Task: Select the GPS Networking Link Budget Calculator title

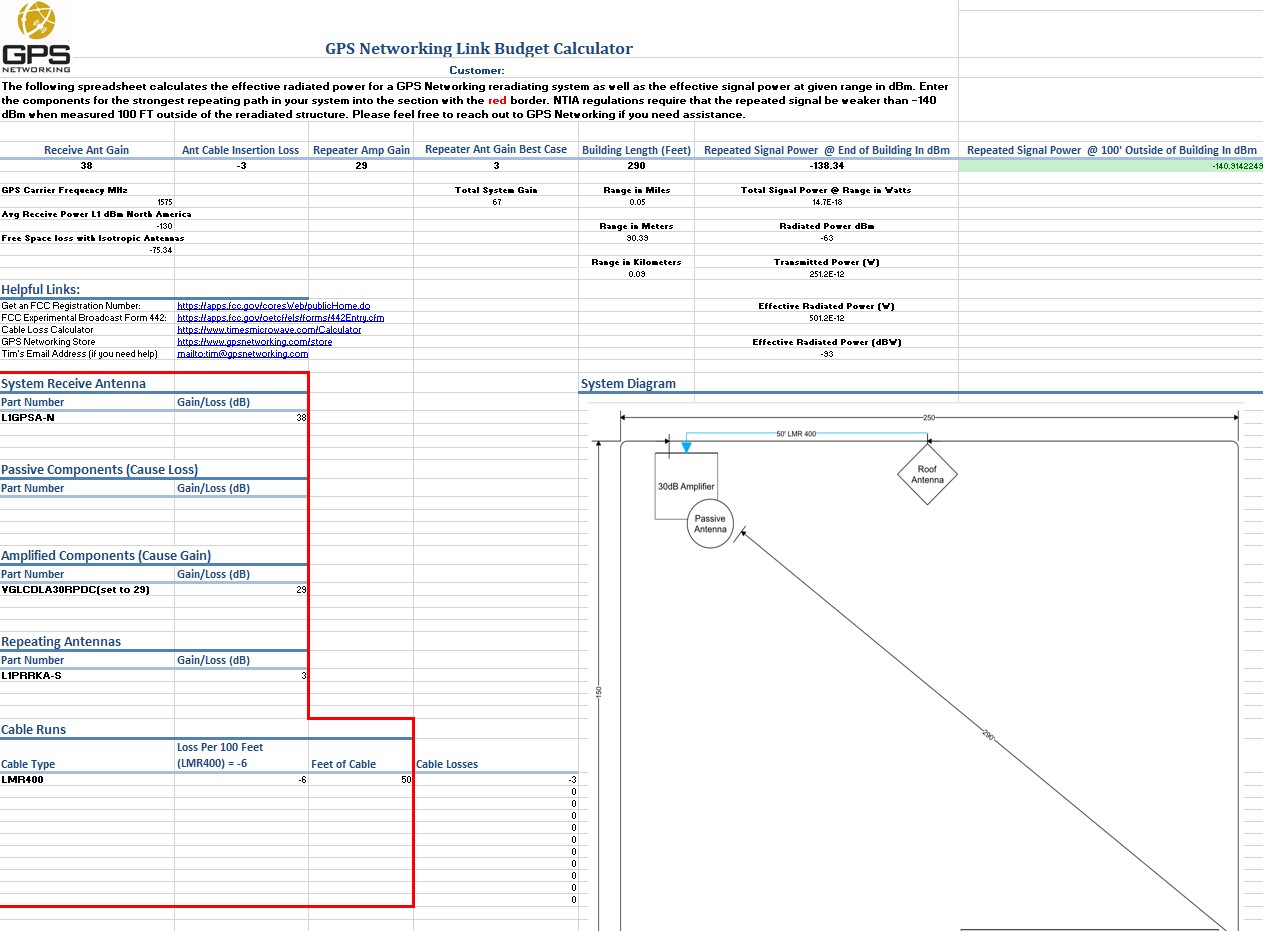Action: point(479,49)
